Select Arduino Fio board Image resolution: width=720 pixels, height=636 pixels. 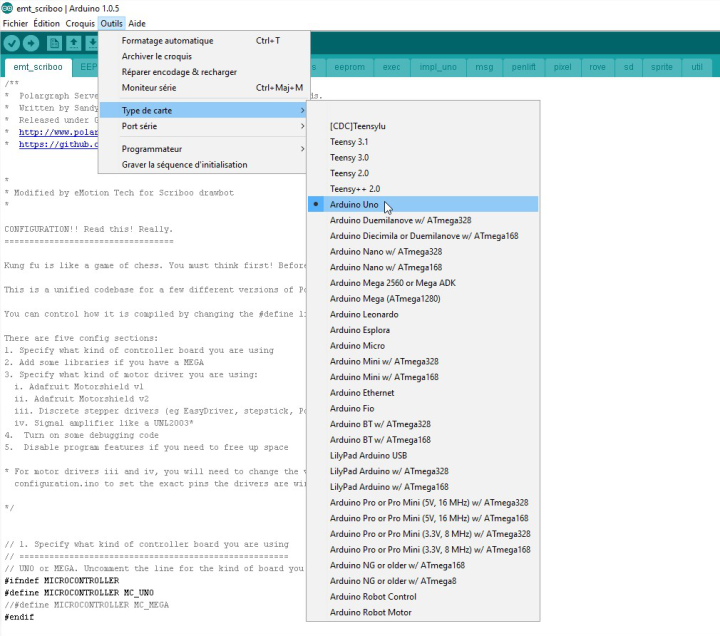(x=423, y=408)
